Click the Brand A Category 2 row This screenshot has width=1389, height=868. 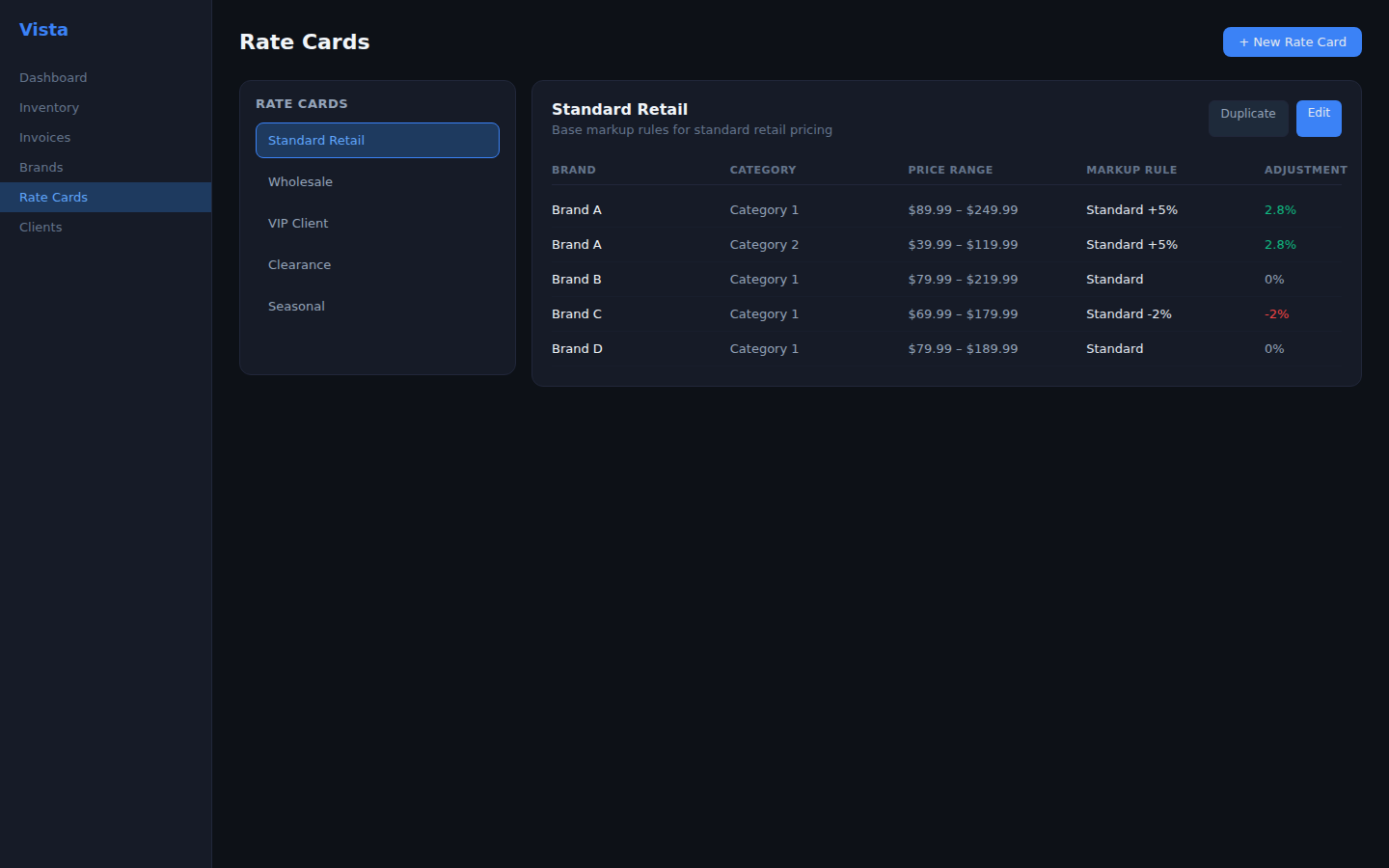(x=868, y=244)
